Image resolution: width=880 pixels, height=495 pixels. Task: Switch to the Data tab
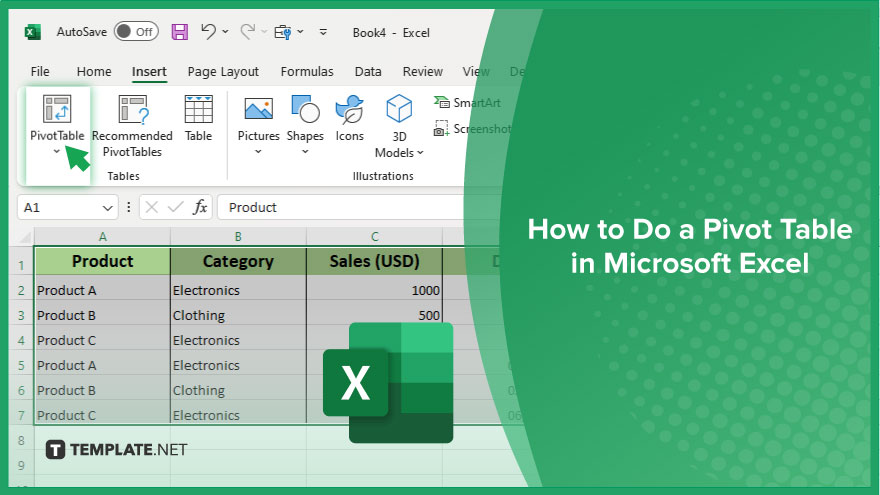pyautogui.click(x=368, y=71)
